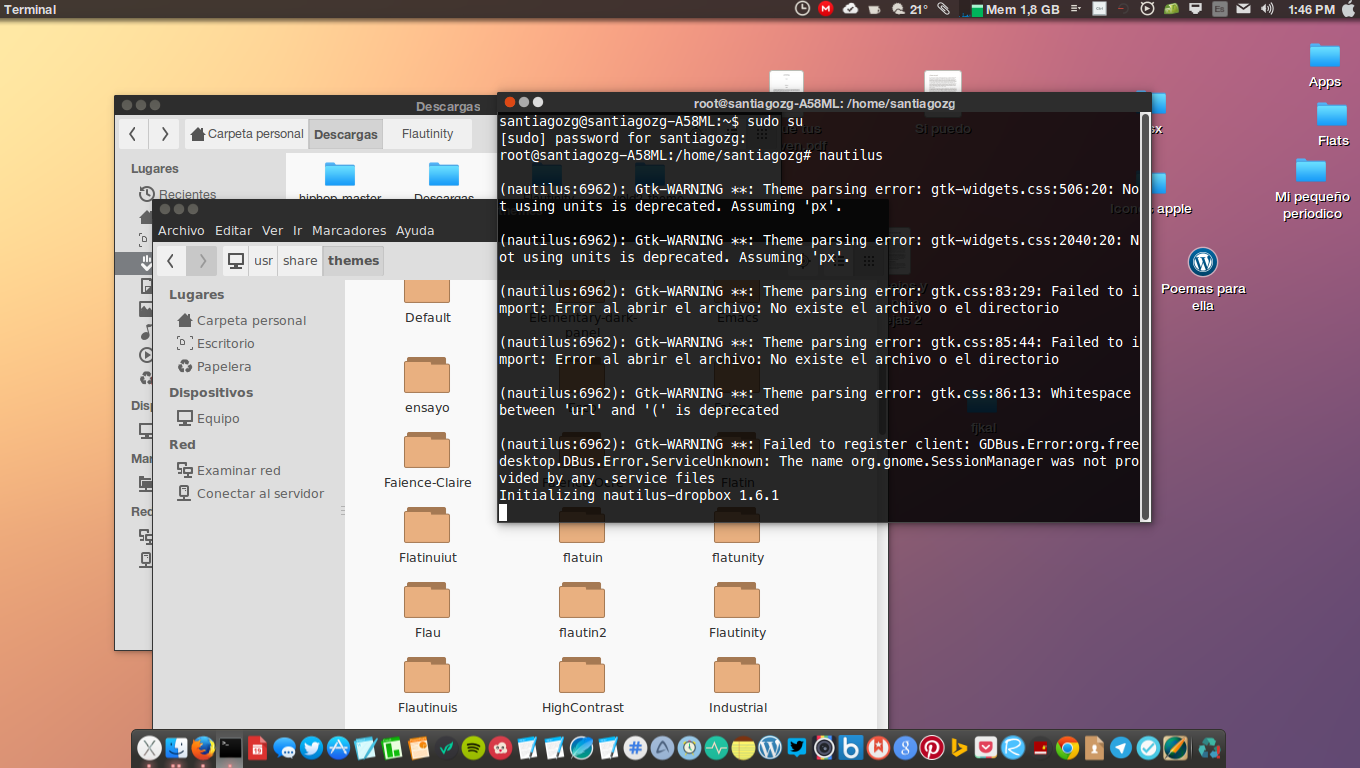Select the HighContrast folder
Screen dimensions: 1360x768
(582, 685)
